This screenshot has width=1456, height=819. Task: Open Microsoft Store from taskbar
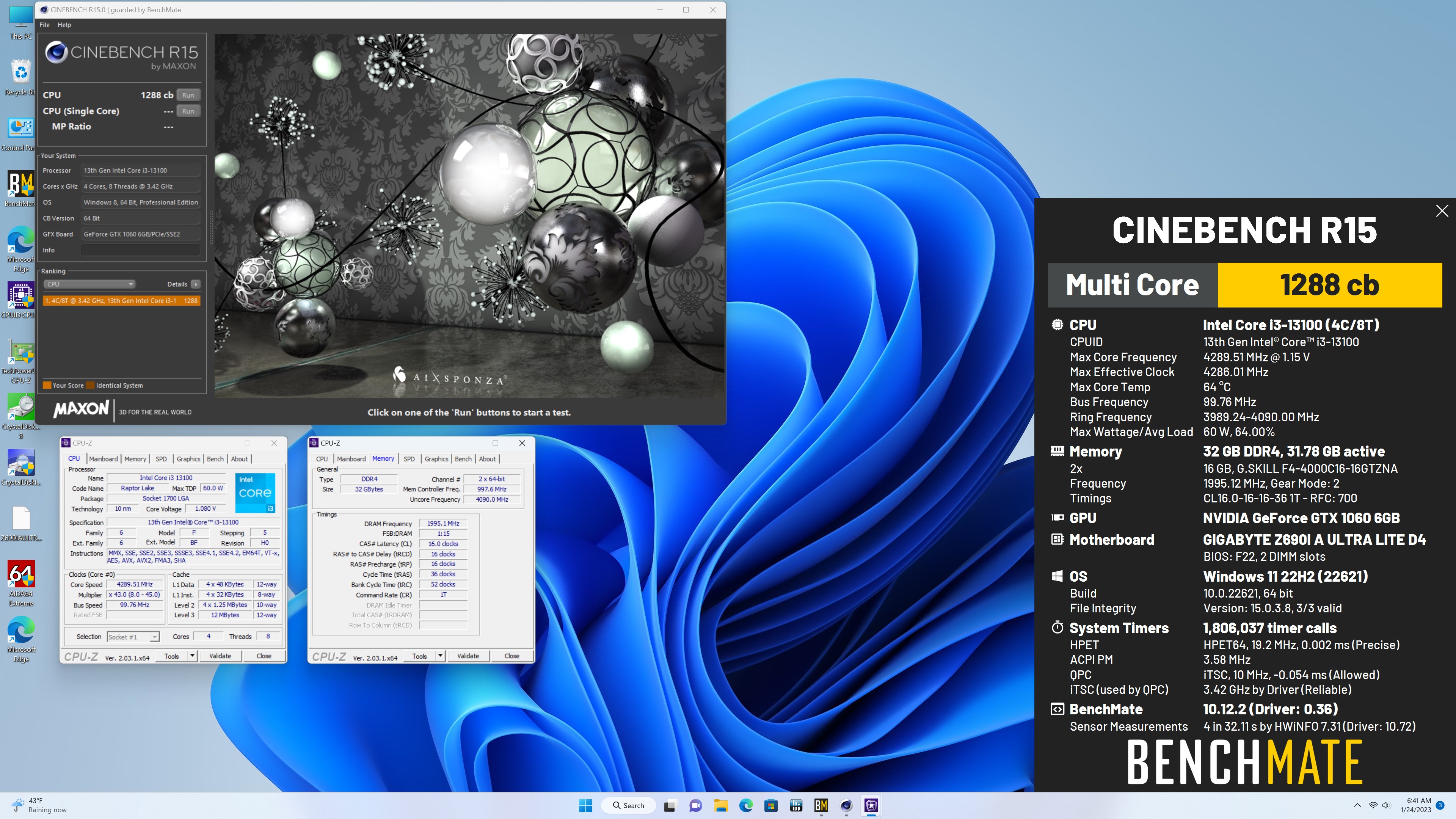771,805
